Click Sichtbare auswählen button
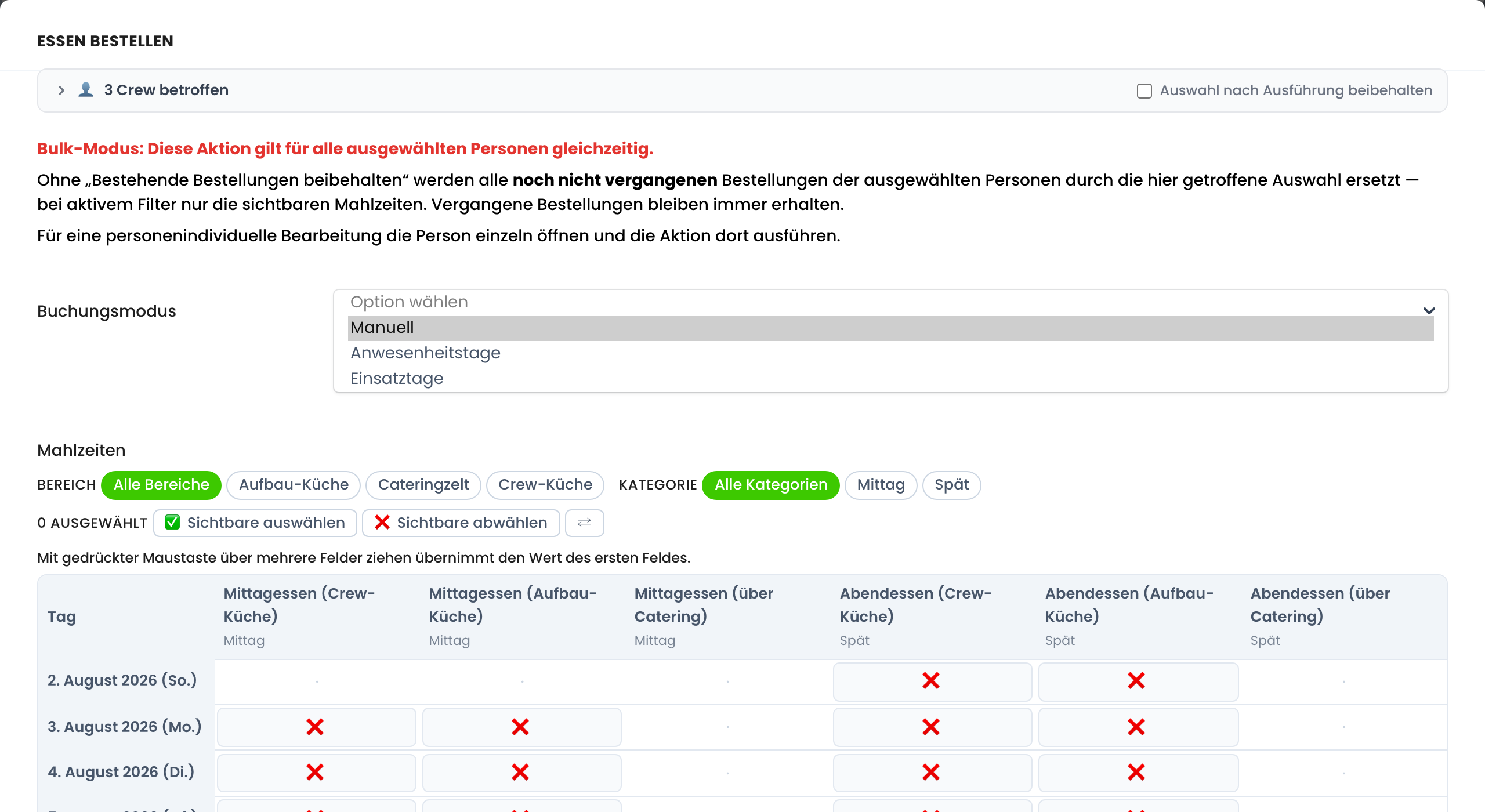Viewport: 1485px width, 812px height. [x=255, y=523]
